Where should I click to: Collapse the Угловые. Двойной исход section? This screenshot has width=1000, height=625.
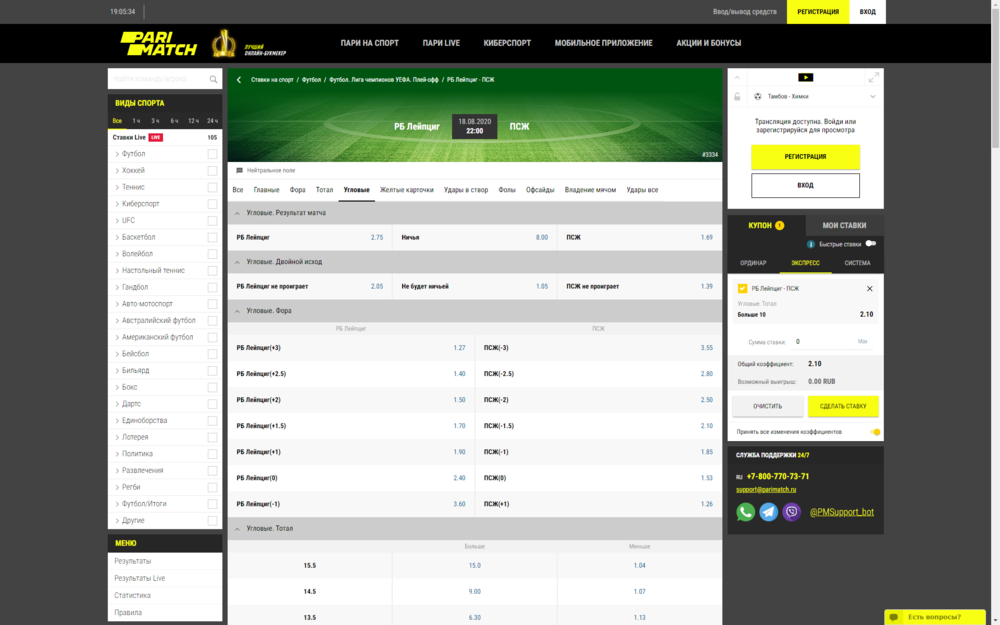click(x=237, y=262)
